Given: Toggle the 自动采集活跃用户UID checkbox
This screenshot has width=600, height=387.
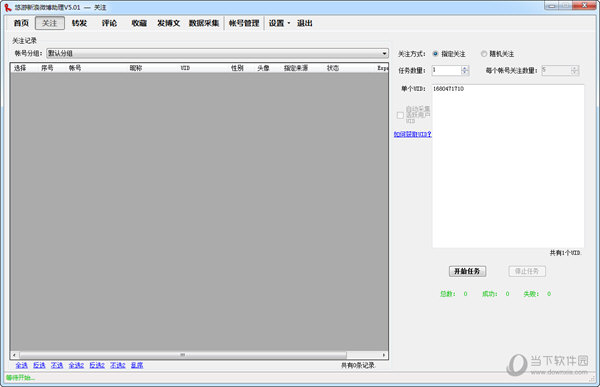Looking at the screenshot, I should point(400,115).
